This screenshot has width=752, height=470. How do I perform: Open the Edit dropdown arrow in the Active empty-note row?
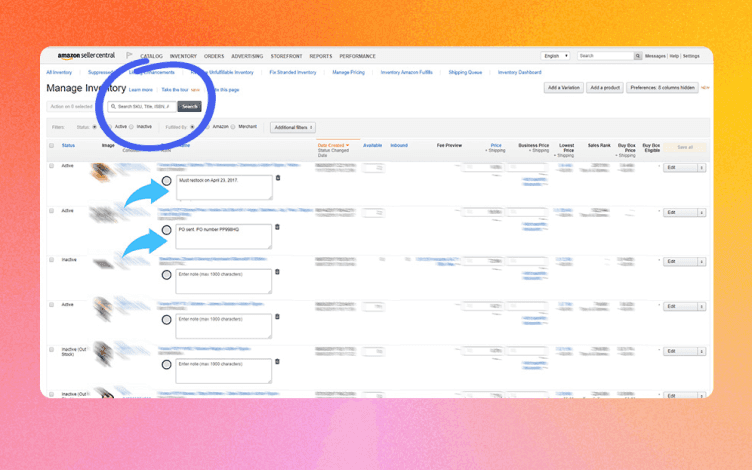point(702,306)
